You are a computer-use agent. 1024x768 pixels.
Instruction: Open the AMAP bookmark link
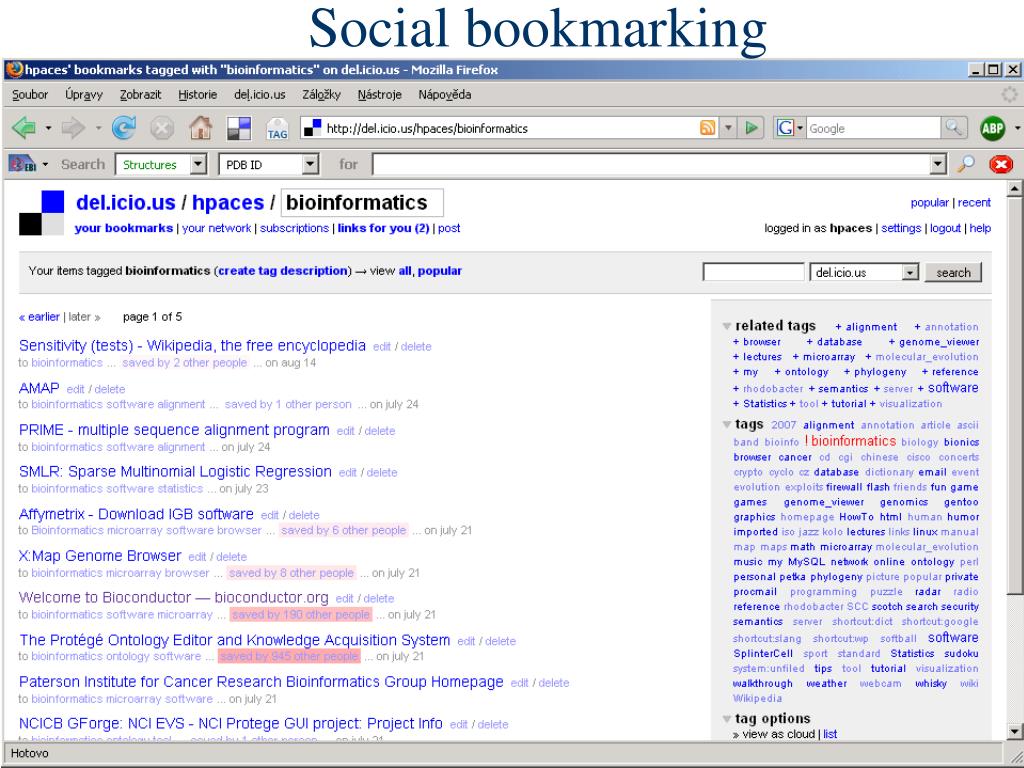click(39, 388)
